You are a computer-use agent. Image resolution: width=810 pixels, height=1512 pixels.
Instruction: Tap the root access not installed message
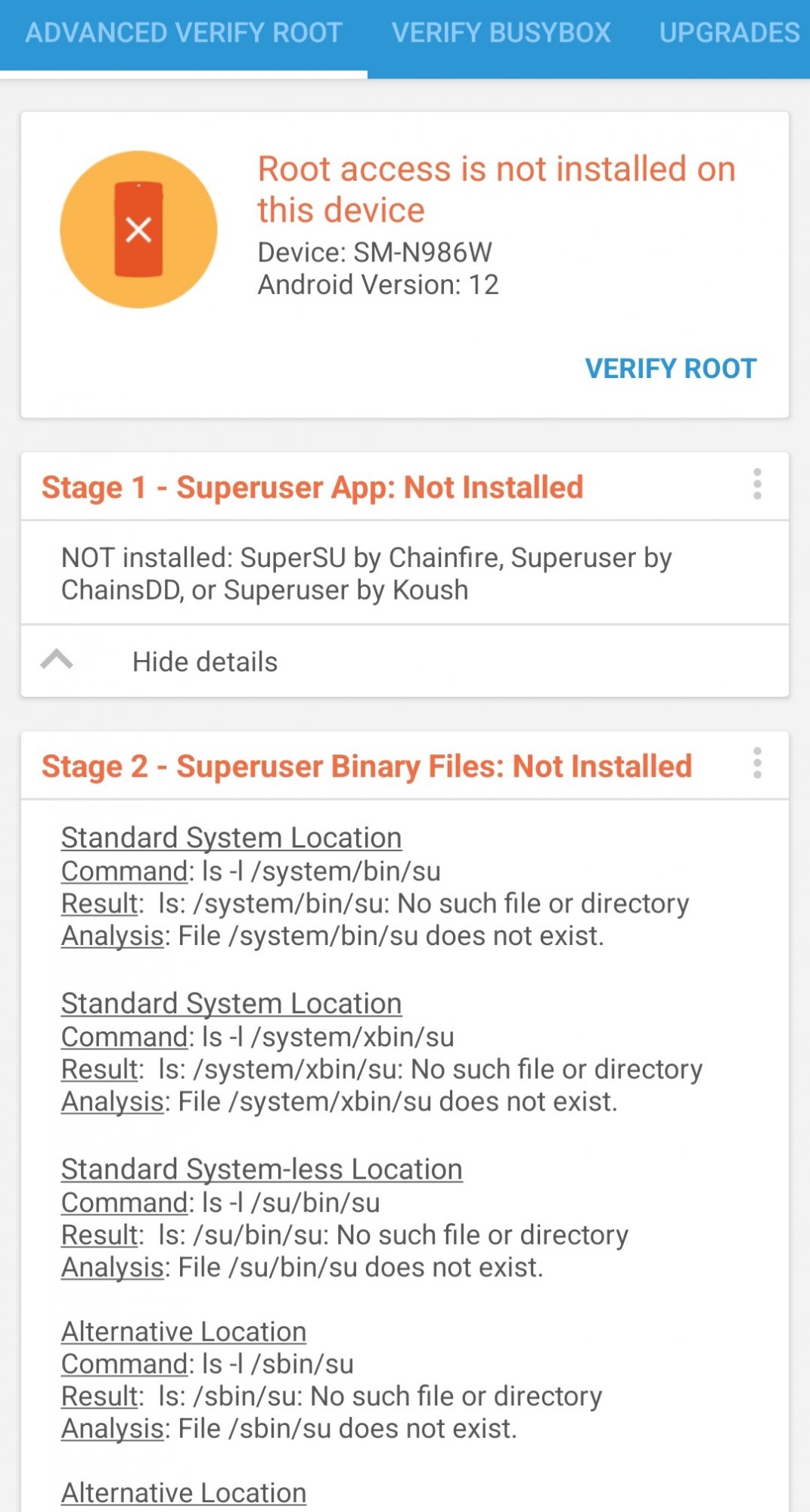pos(496,190)
